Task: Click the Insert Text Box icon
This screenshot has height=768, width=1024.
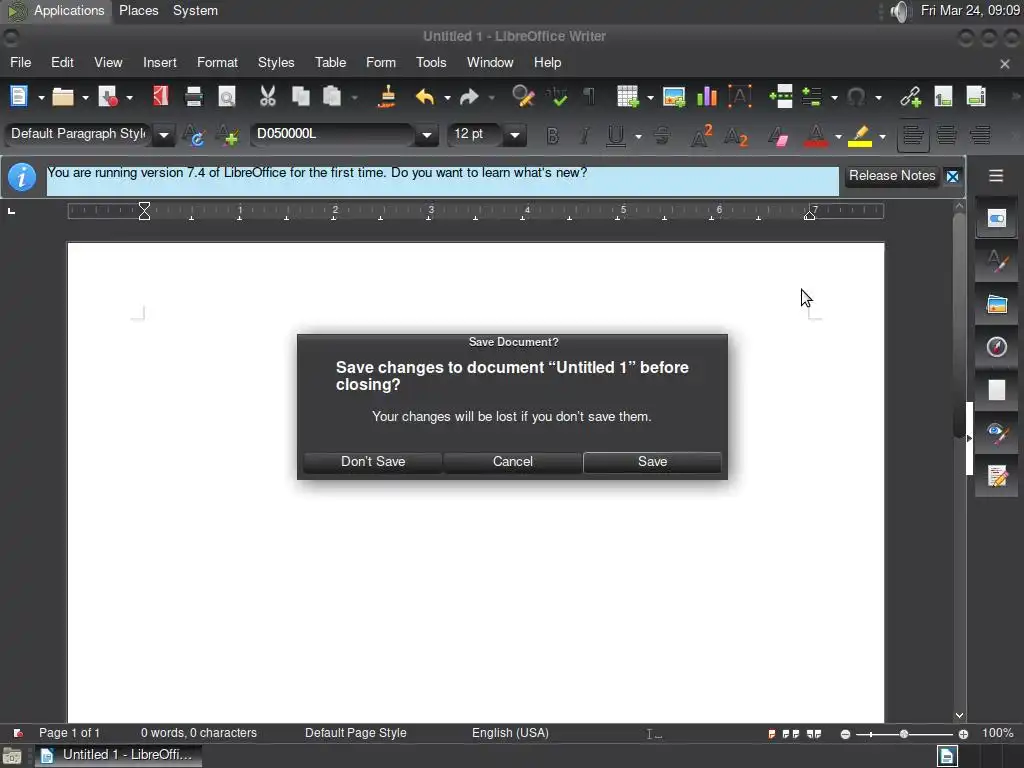Action: [x=740, y=97]
